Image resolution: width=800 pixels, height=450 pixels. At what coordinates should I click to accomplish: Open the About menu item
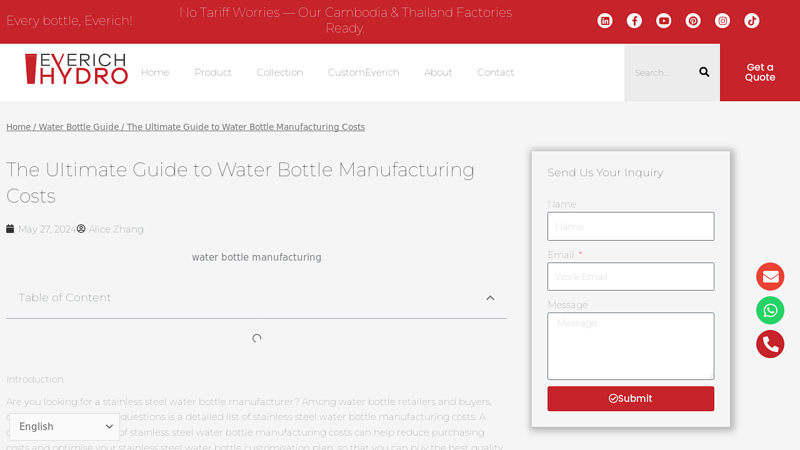click(x=438, y=72)
